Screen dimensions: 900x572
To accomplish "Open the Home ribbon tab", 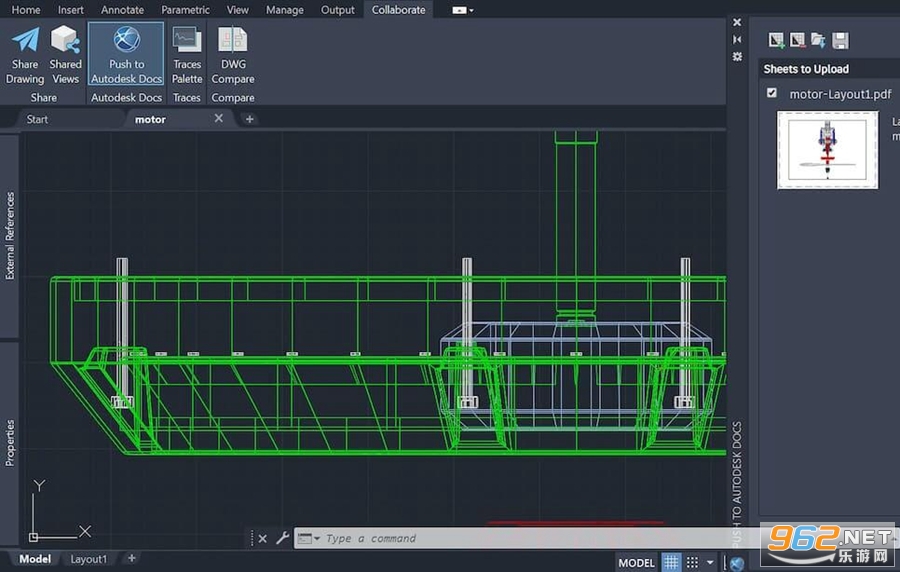I will pyautogui.click(x=26, y=10).
